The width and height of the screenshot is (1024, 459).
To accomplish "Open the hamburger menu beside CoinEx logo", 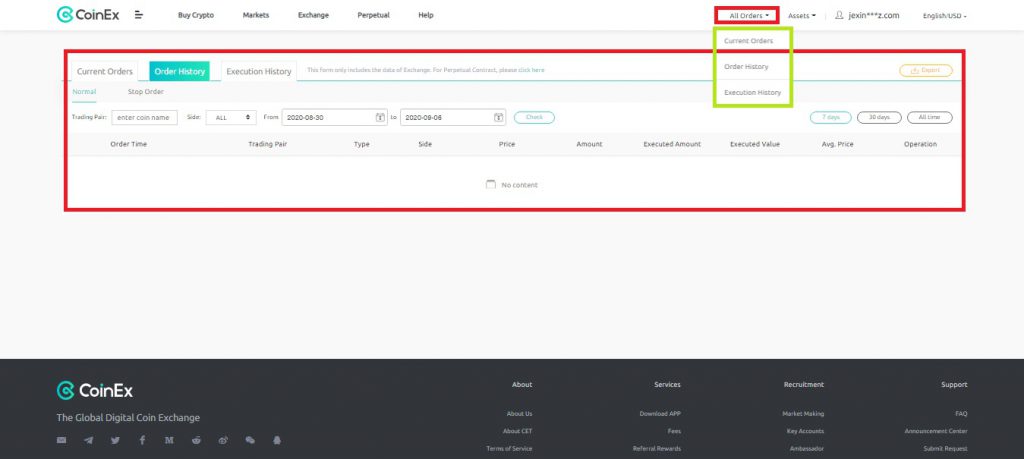I will (138, 14).
